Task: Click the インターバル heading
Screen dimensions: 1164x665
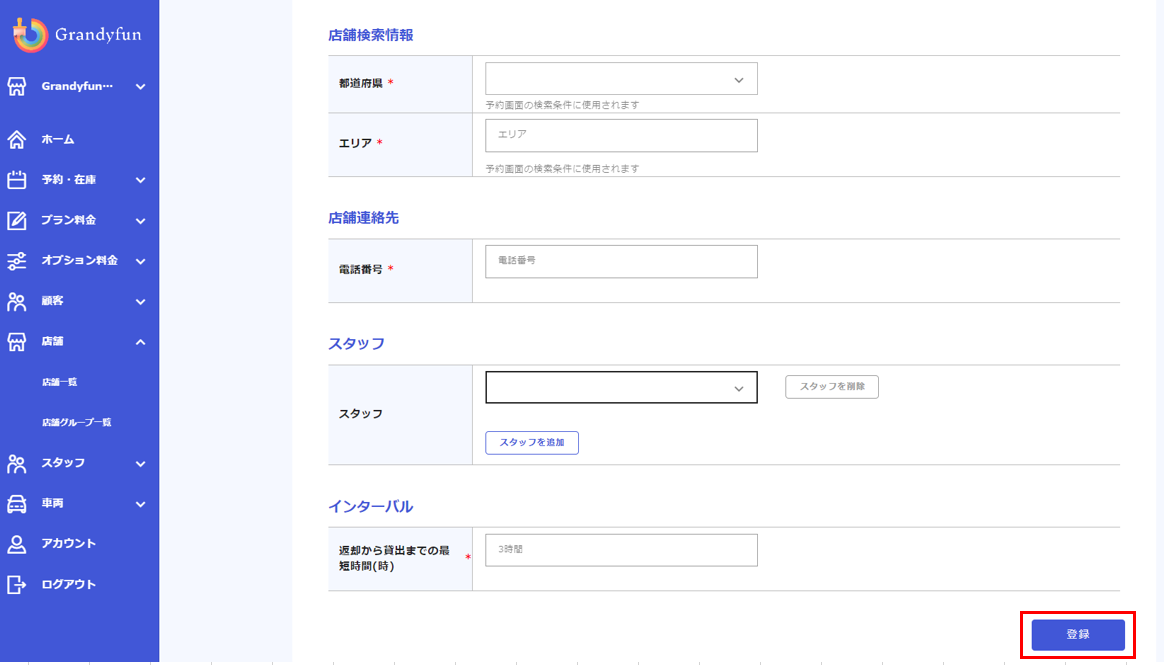Action: click(370, 506)
